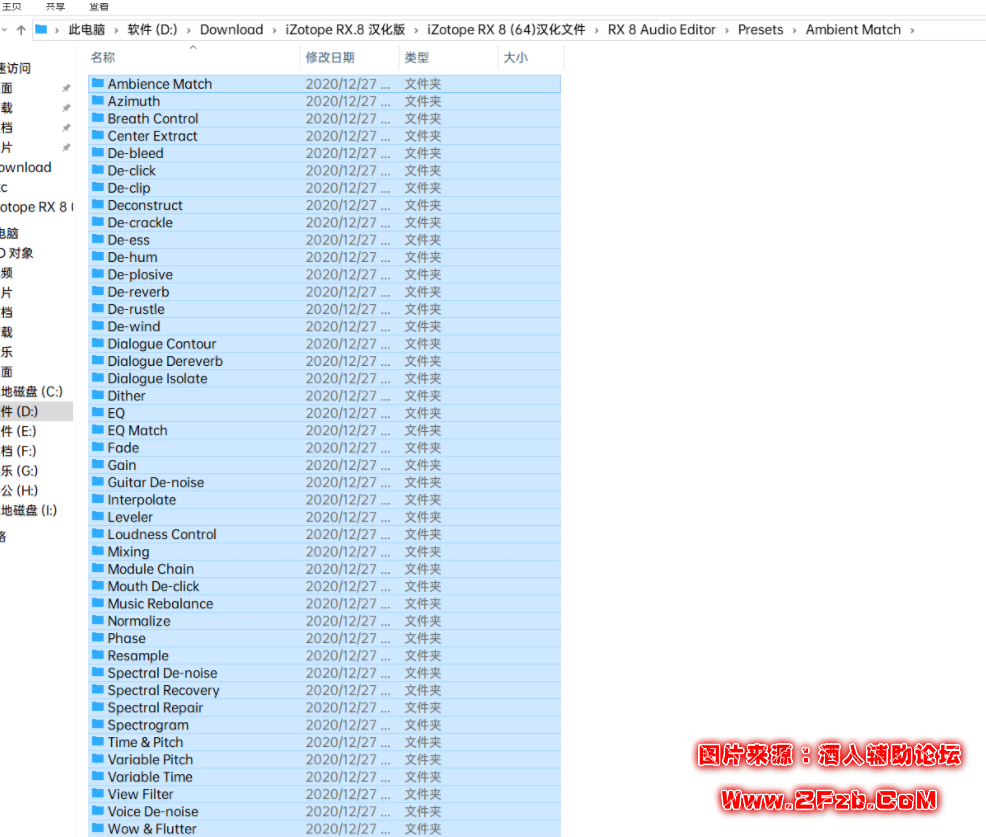Go to Download in address bar
The width and height of the screenshot is (986, 837).
click(231, 30)
